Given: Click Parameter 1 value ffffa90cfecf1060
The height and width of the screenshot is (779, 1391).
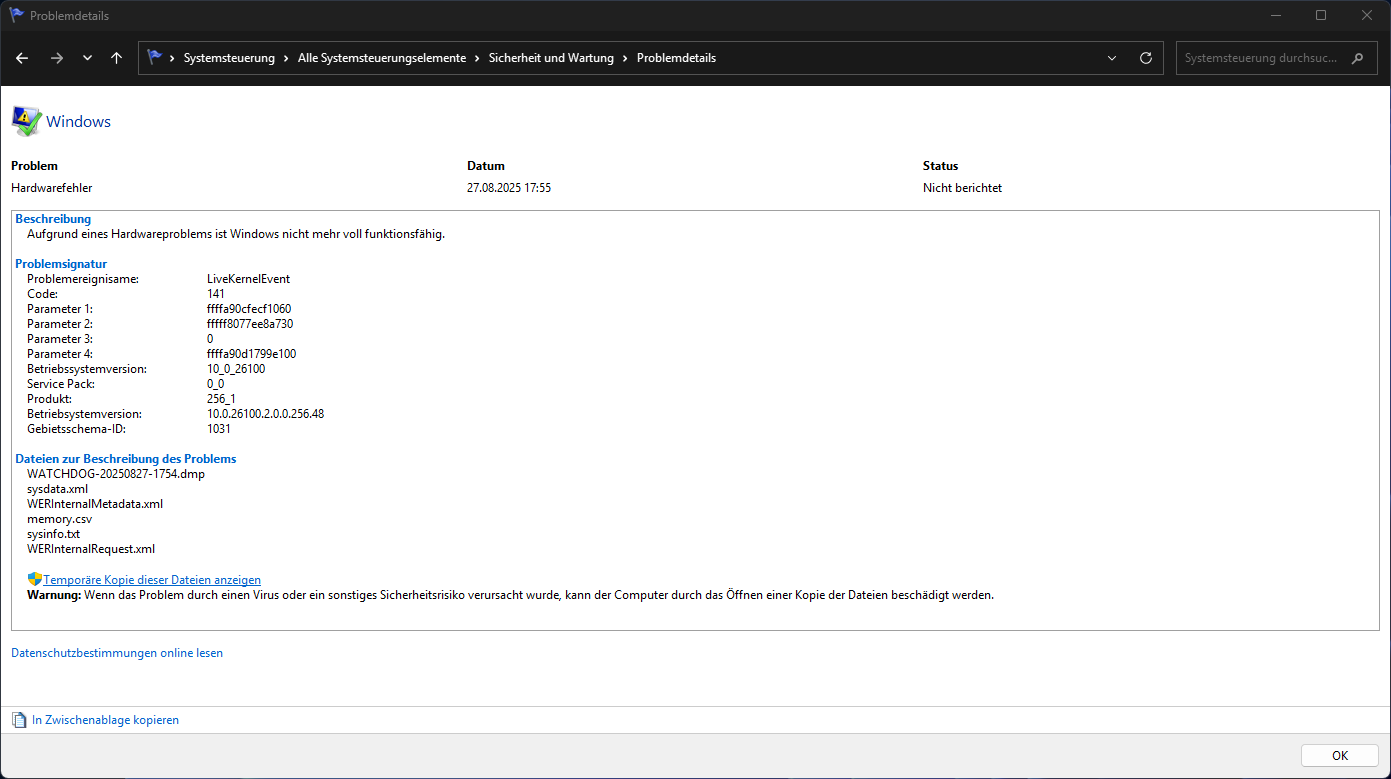Looking at the screenshot, I should click(249, 309).
